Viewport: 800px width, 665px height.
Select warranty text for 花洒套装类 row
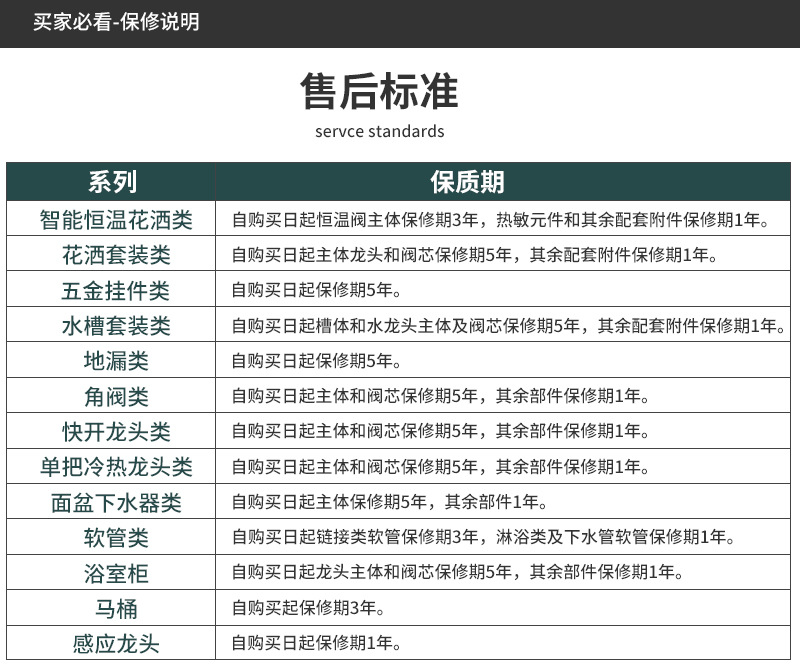click(474, 255)
